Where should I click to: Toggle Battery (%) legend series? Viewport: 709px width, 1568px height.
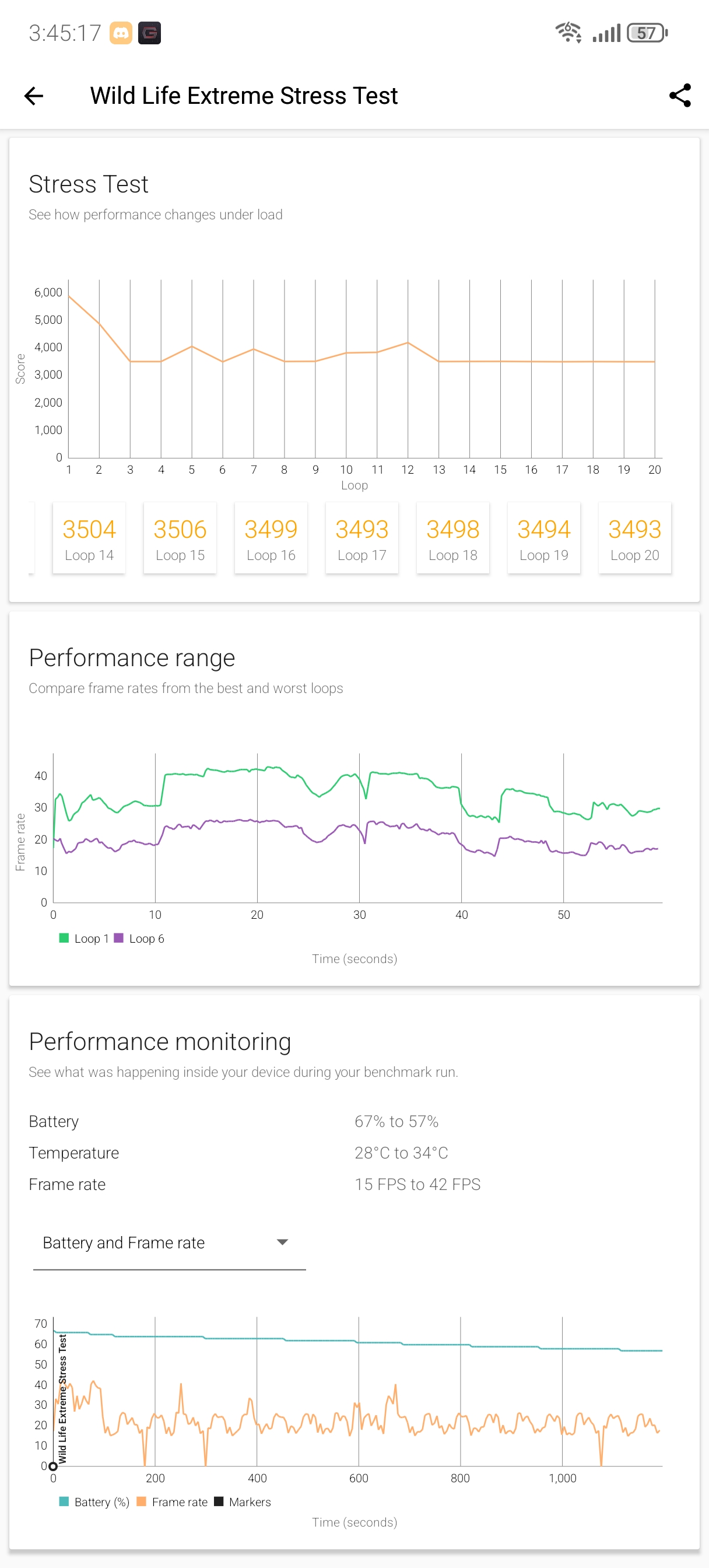coord(94,1501)
